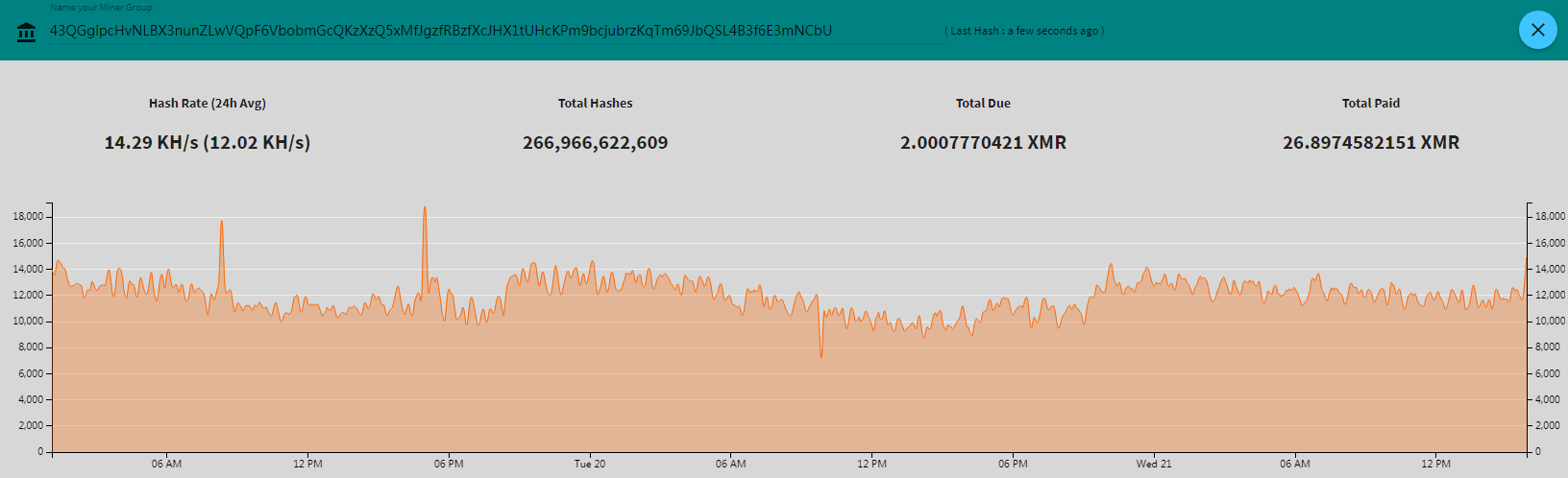This screenshot has width=1568, height=478.
Task: Click the tallest hash rate spike on chart
Action: pyautogui.click(x=425, y=208)
